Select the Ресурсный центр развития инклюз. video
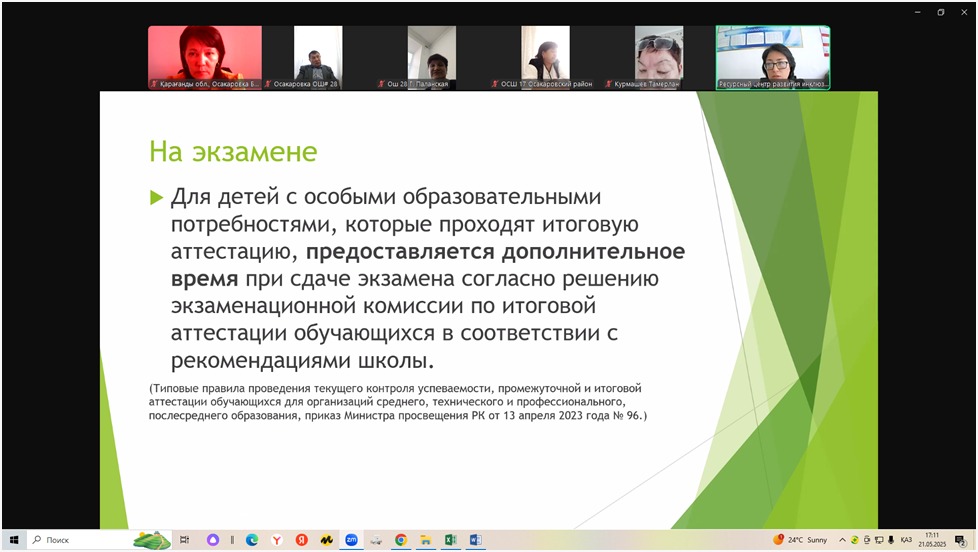Image resolution: width=978 pixels, height=552 pixels. click(773, 57)
